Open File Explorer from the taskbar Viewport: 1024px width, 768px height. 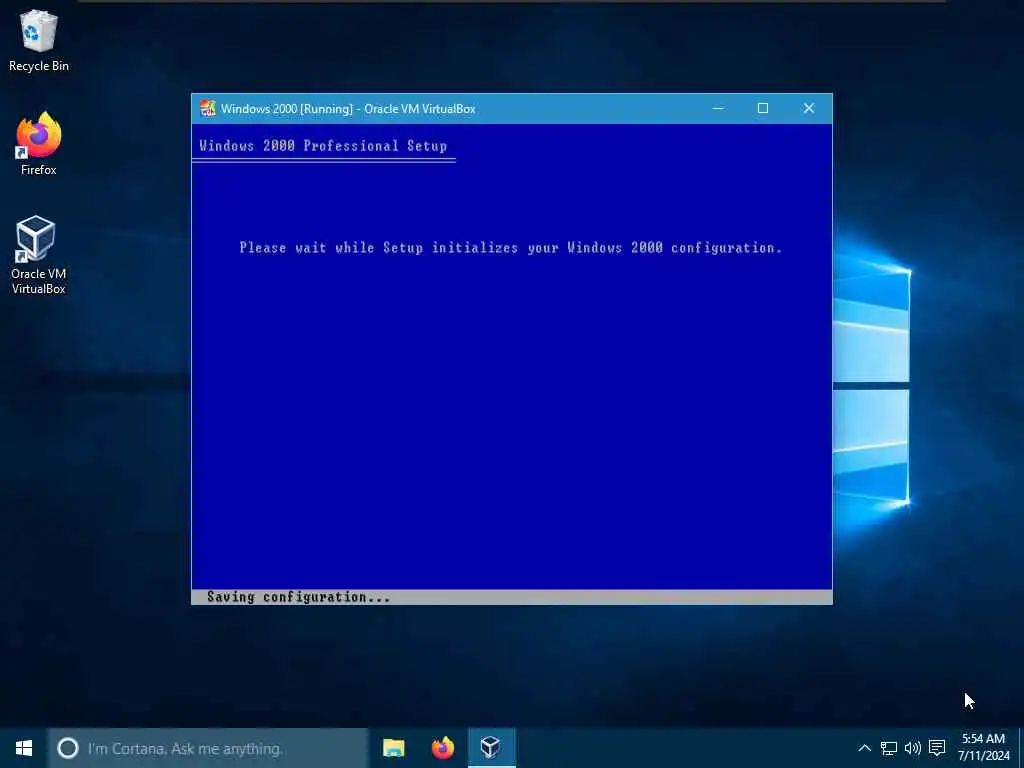394,748
